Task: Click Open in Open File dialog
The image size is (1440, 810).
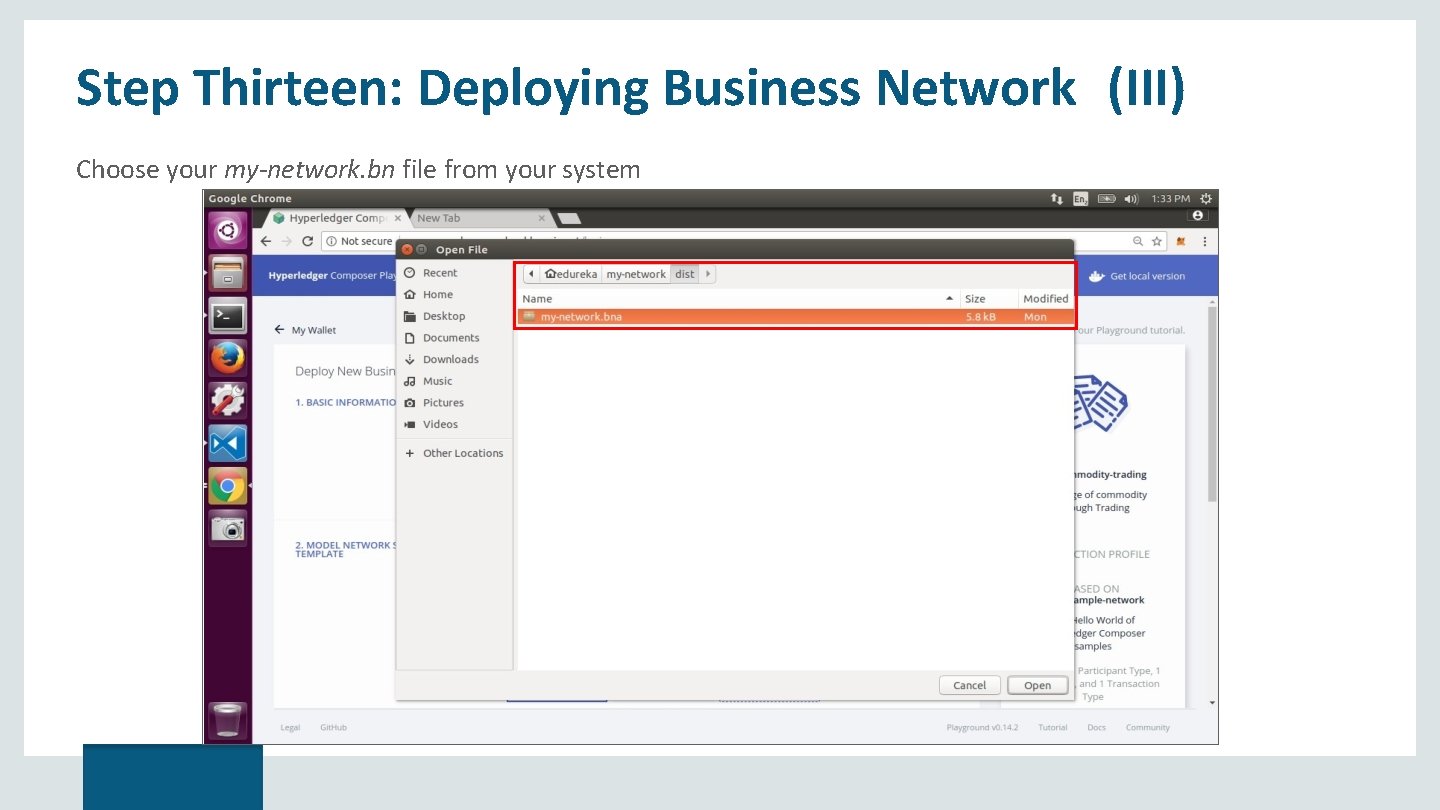Action: [1037, 686]
